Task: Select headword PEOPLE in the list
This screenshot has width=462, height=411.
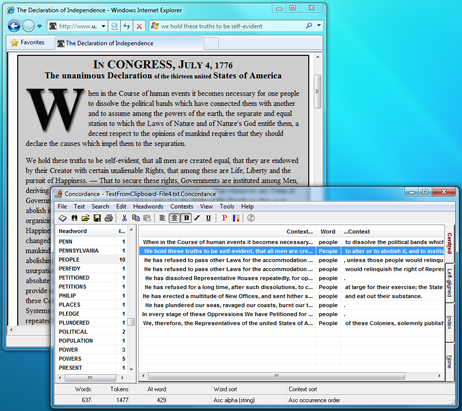Action: 92,259
